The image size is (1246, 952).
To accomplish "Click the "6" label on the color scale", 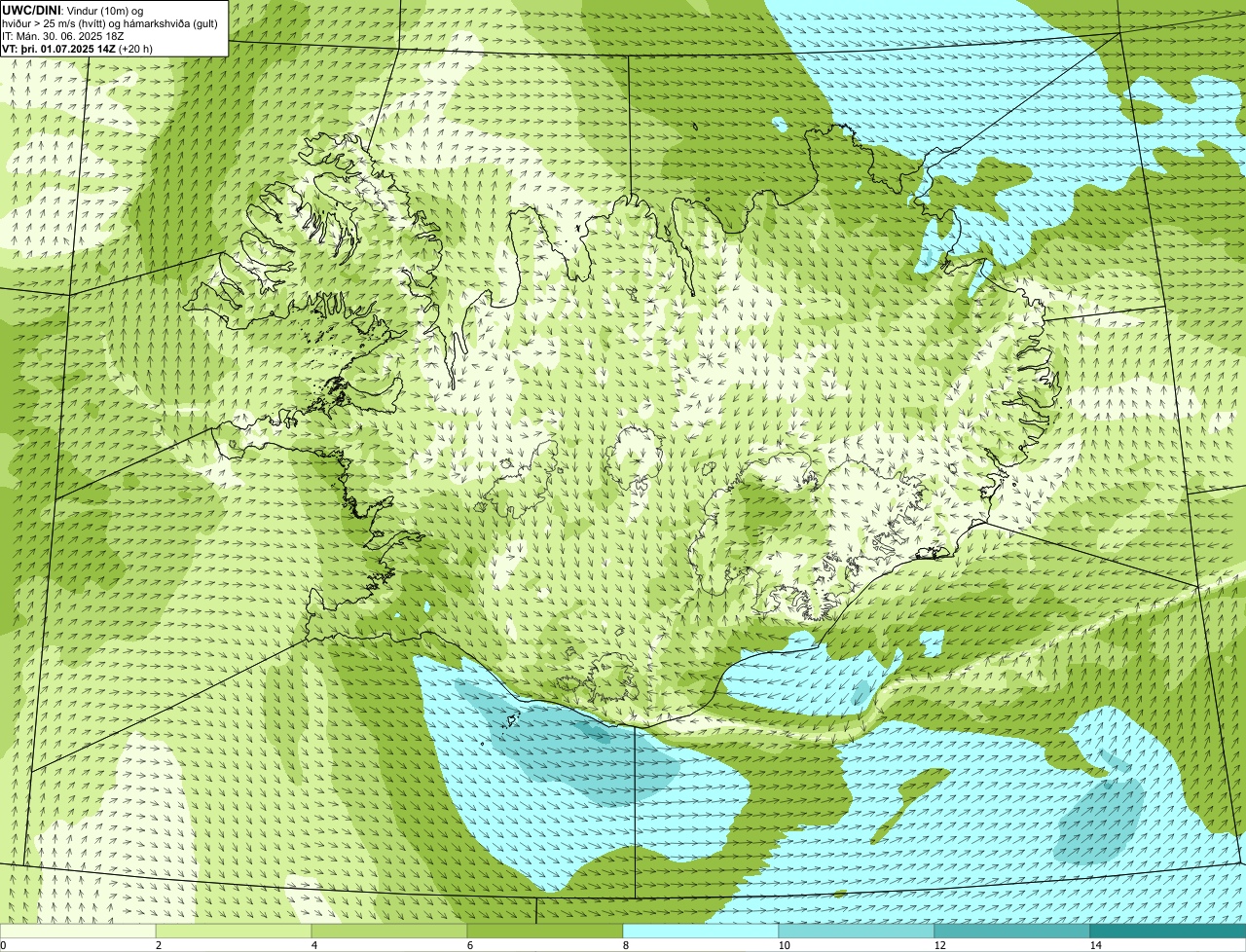I will tap(469, 945).
